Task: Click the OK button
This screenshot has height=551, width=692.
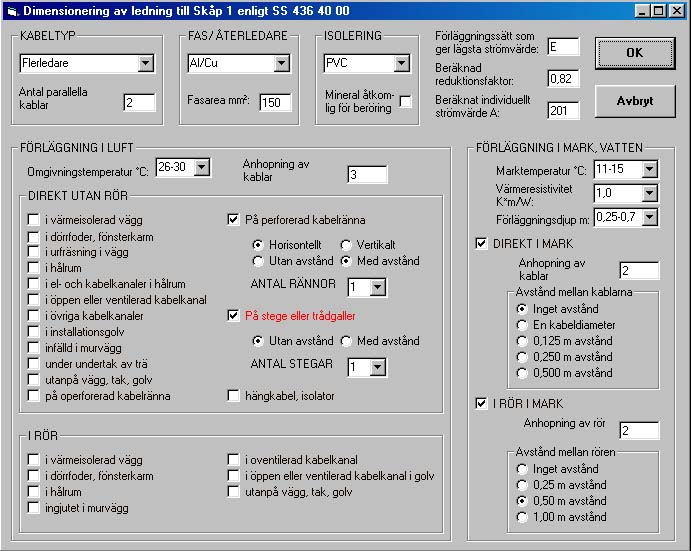Action: pyautogui.click(x=635, y=53)
